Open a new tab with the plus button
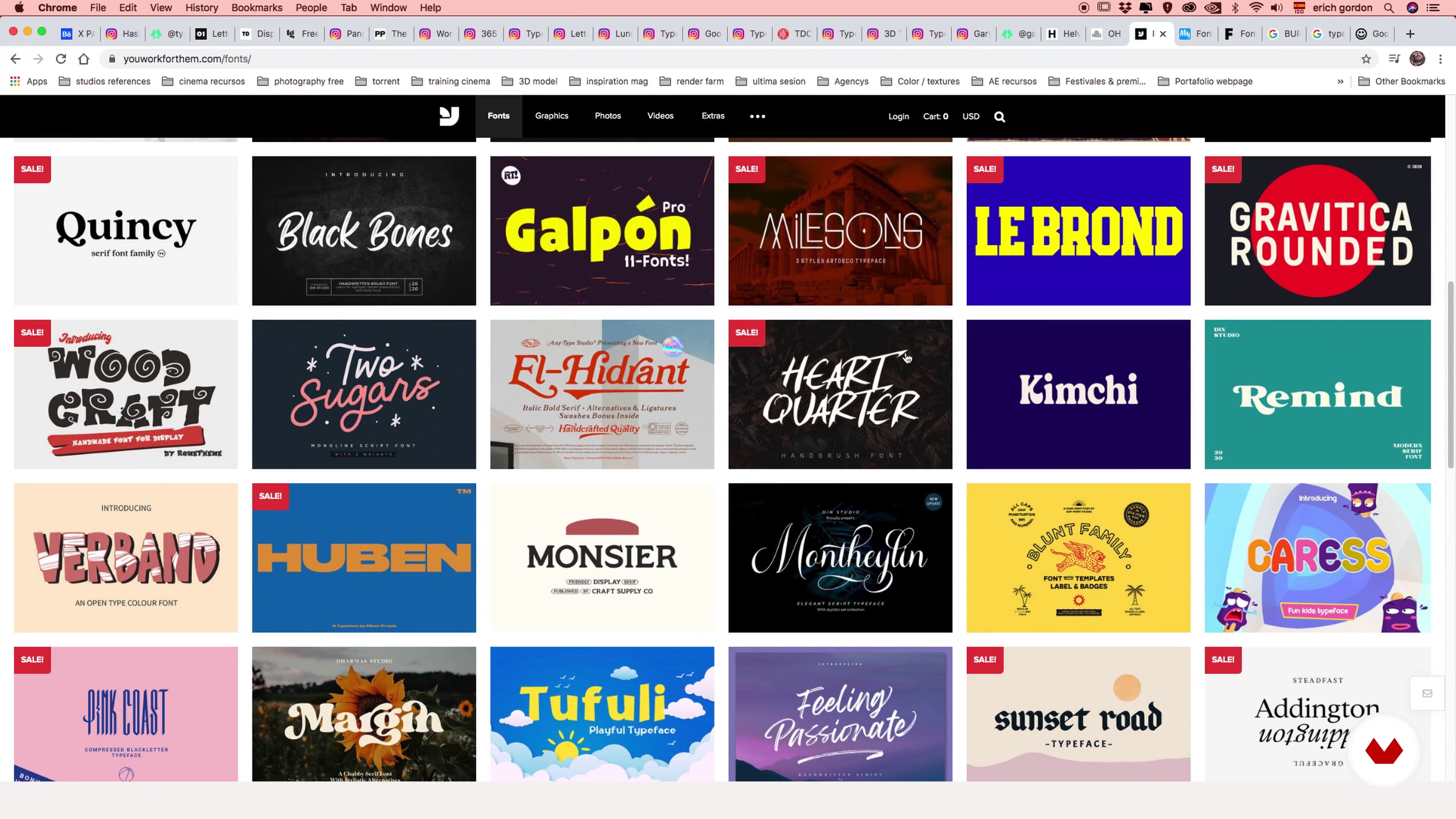1456x819 pixels. (x=1410, y=34)
